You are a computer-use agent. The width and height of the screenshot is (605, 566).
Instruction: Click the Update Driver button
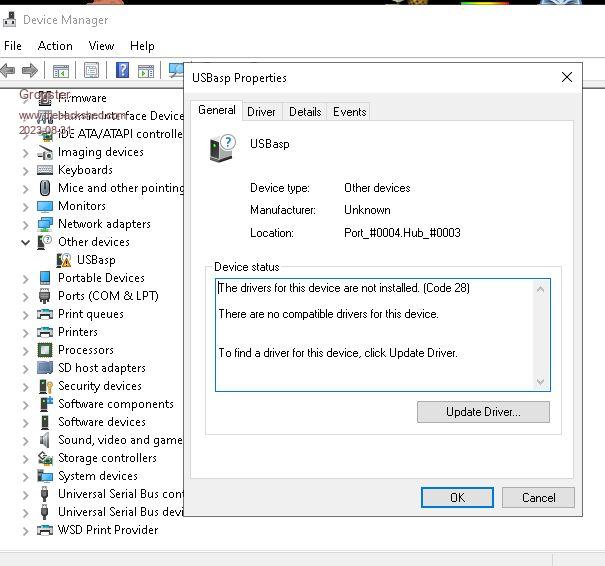483,412
